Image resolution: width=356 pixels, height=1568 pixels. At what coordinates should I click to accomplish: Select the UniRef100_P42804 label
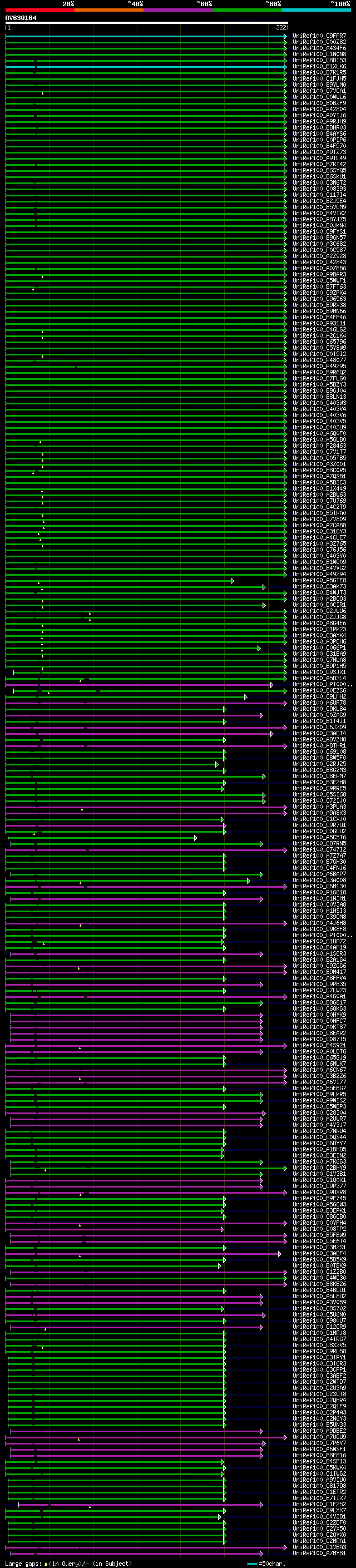click(x=319, y=110)
